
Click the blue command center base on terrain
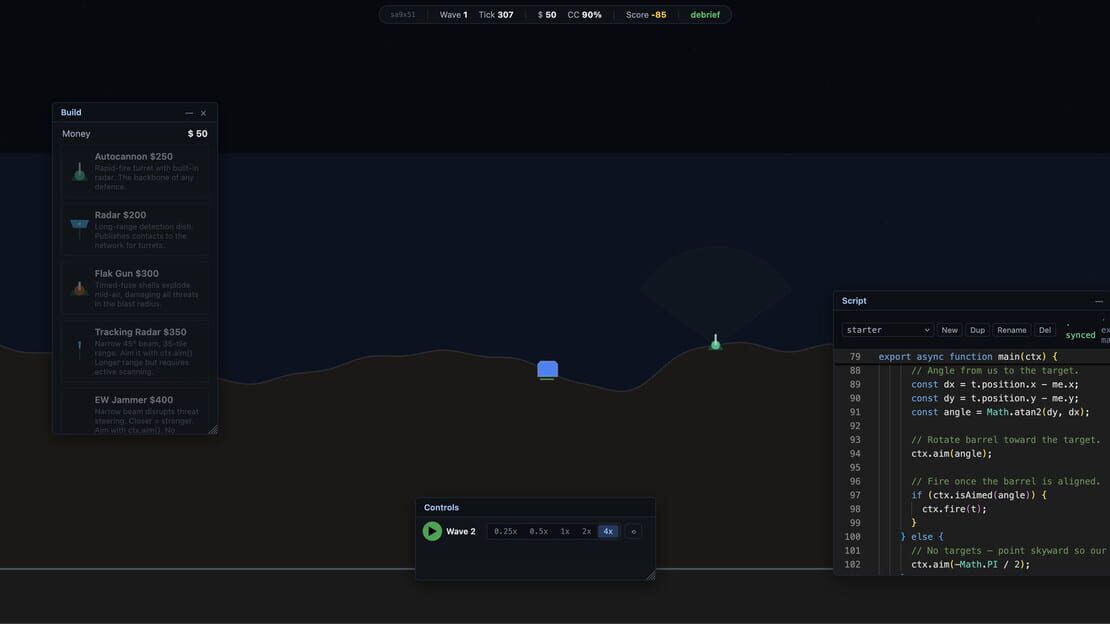pyautogui.click(x=547, y=370)
